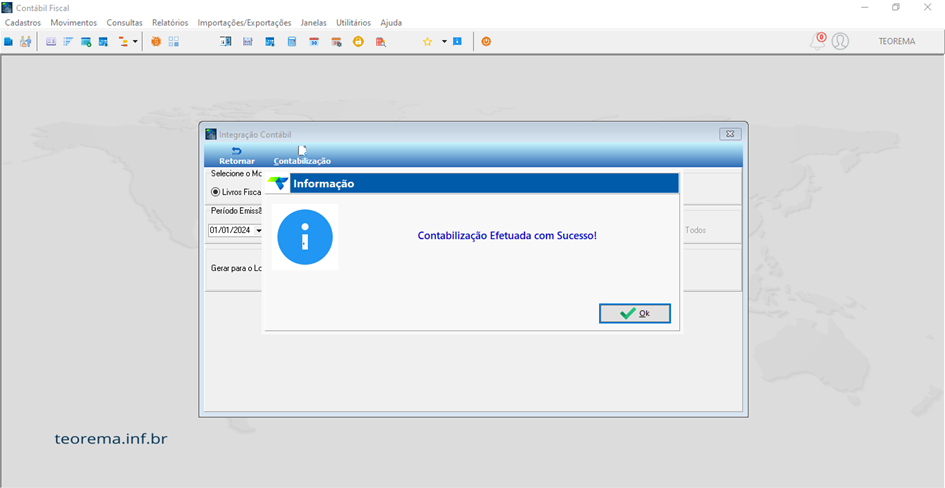Open the Importações/Exportações menu
The height and width of the screenshot is (488, 945).
[244, 23]
